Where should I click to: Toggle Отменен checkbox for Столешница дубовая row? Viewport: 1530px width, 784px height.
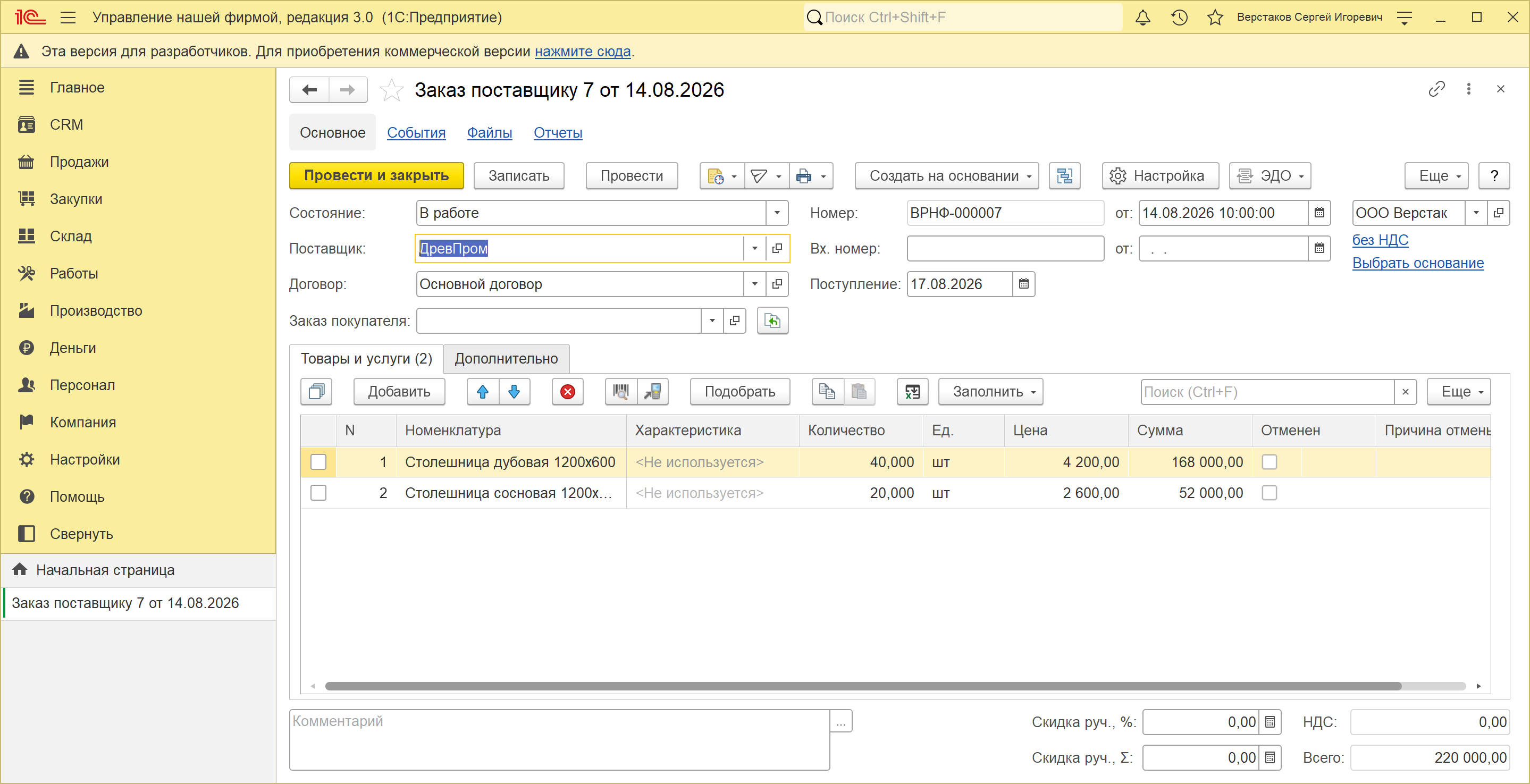[1270, 462]
